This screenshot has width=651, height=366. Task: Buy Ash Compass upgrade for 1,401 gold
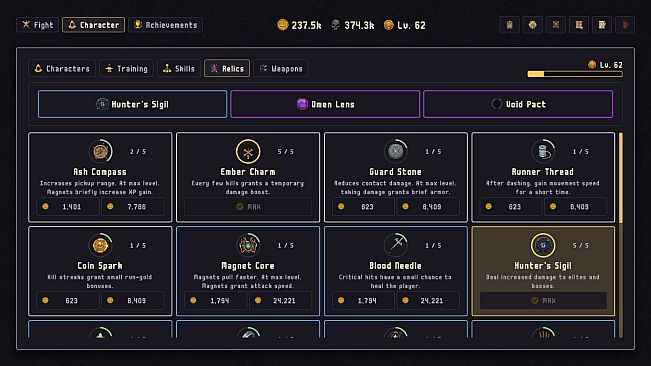(x=68, y=207)
